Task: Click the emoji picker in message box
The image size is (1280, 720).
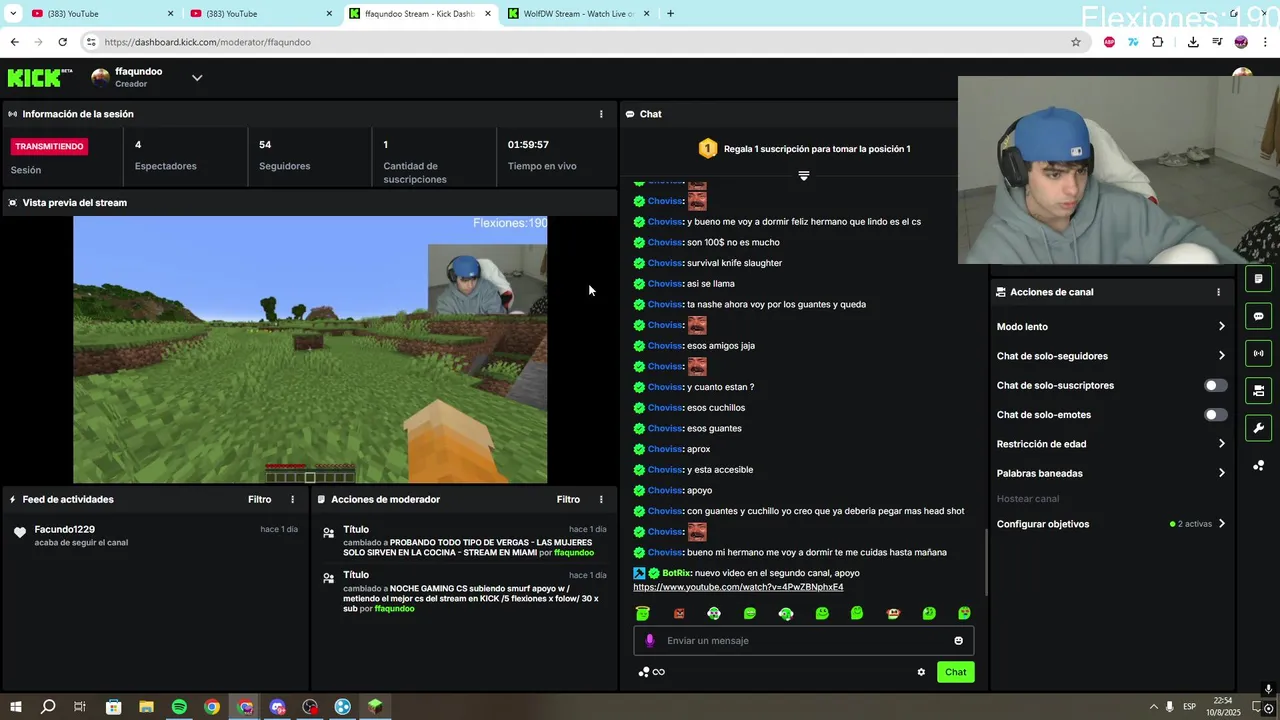Action: tap(958, 641)
